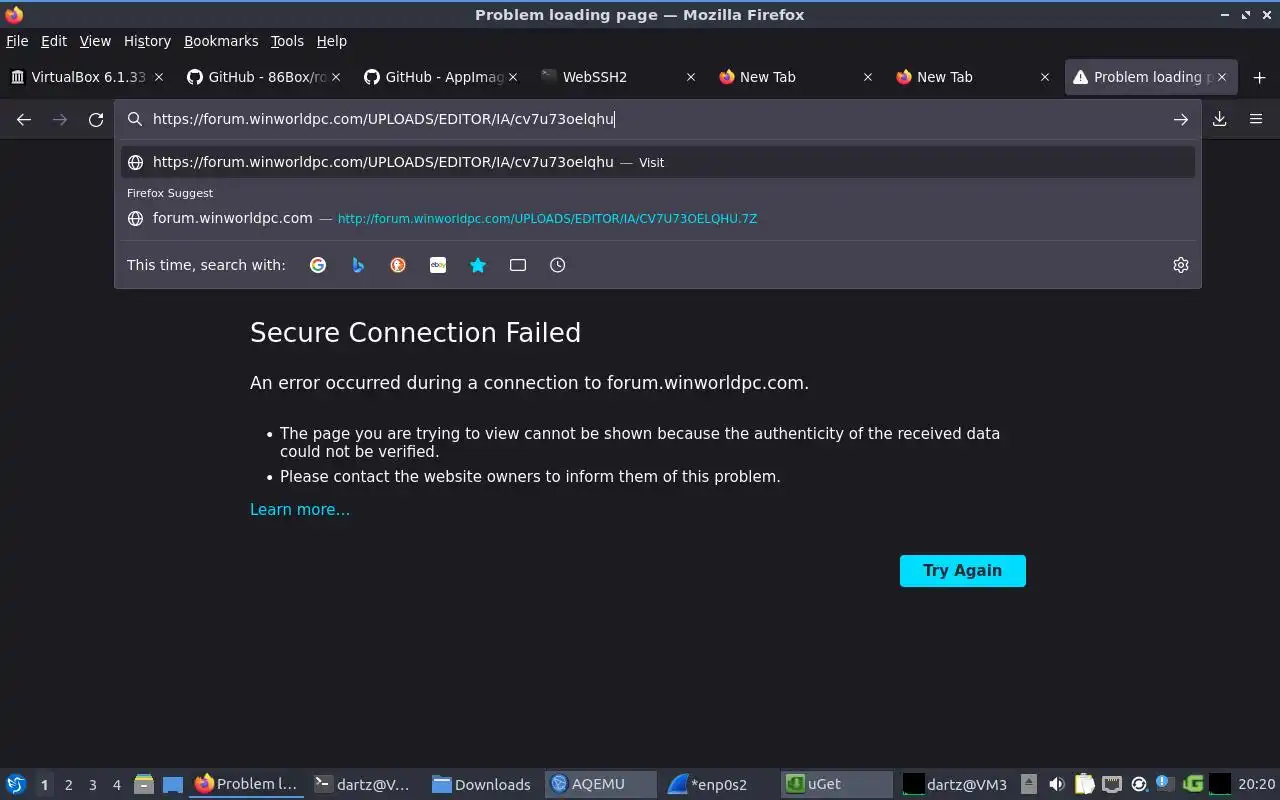Screen dimensions: 1280x800
Task: Switch to workspace 3
Action: point(92,785)
